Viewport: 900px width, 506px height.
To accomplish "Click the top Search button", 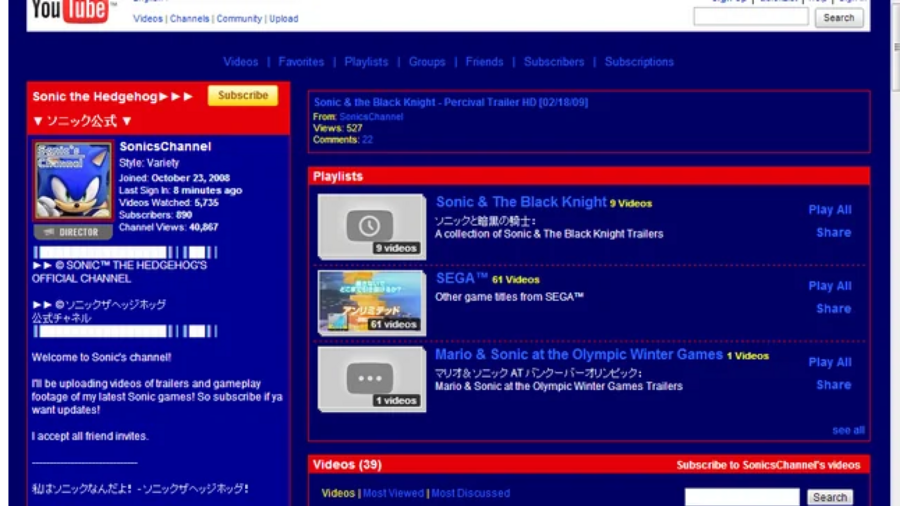I will click(839, 18).
